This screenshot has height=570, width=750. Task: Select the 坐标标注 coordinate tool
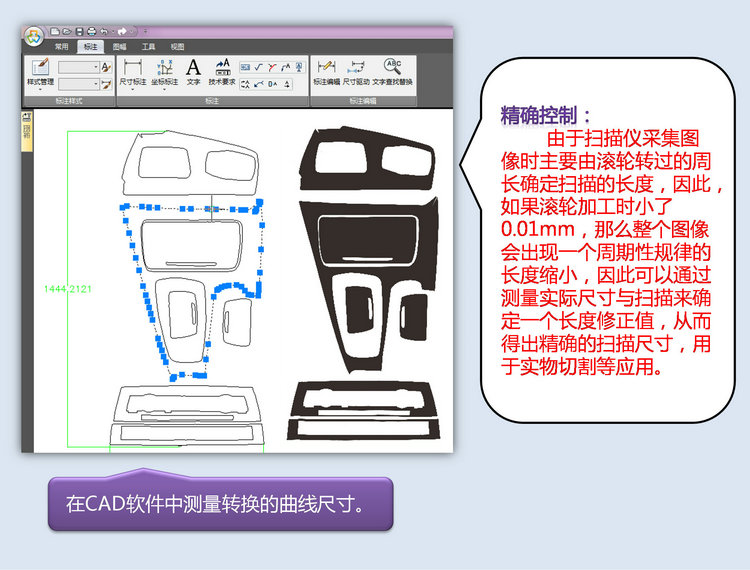(165, 72)
